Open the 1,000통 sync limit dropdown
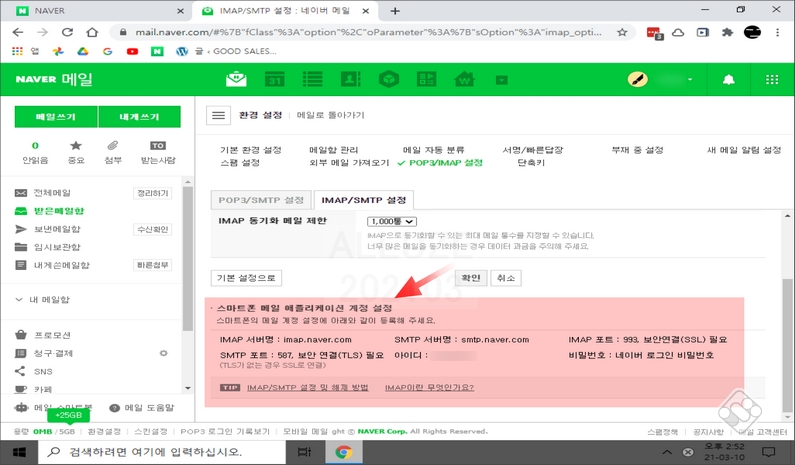This screenshot has width=795, height=465. point(392,222)
